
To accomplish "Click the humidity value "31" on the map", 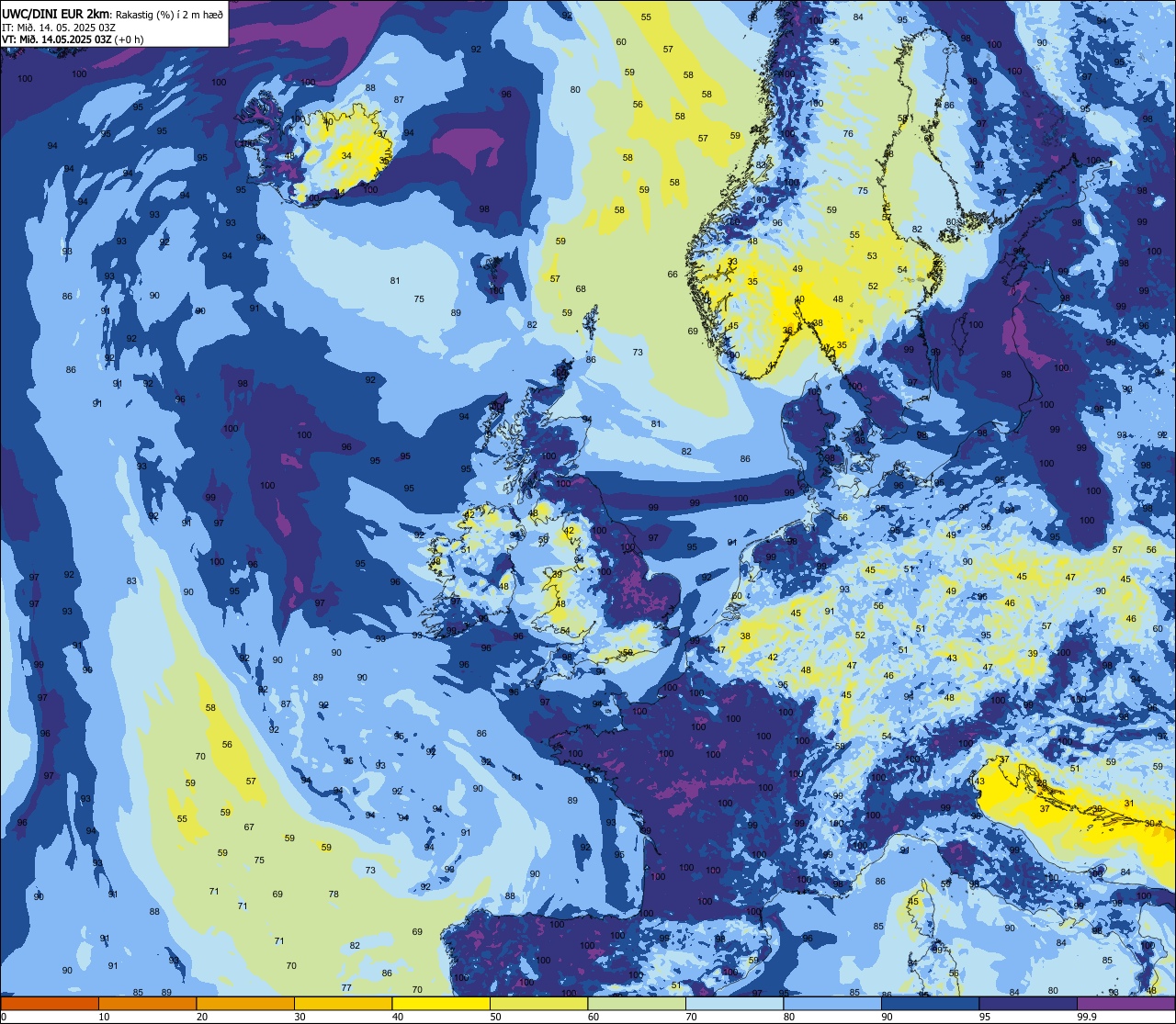I will (1129, 803).
